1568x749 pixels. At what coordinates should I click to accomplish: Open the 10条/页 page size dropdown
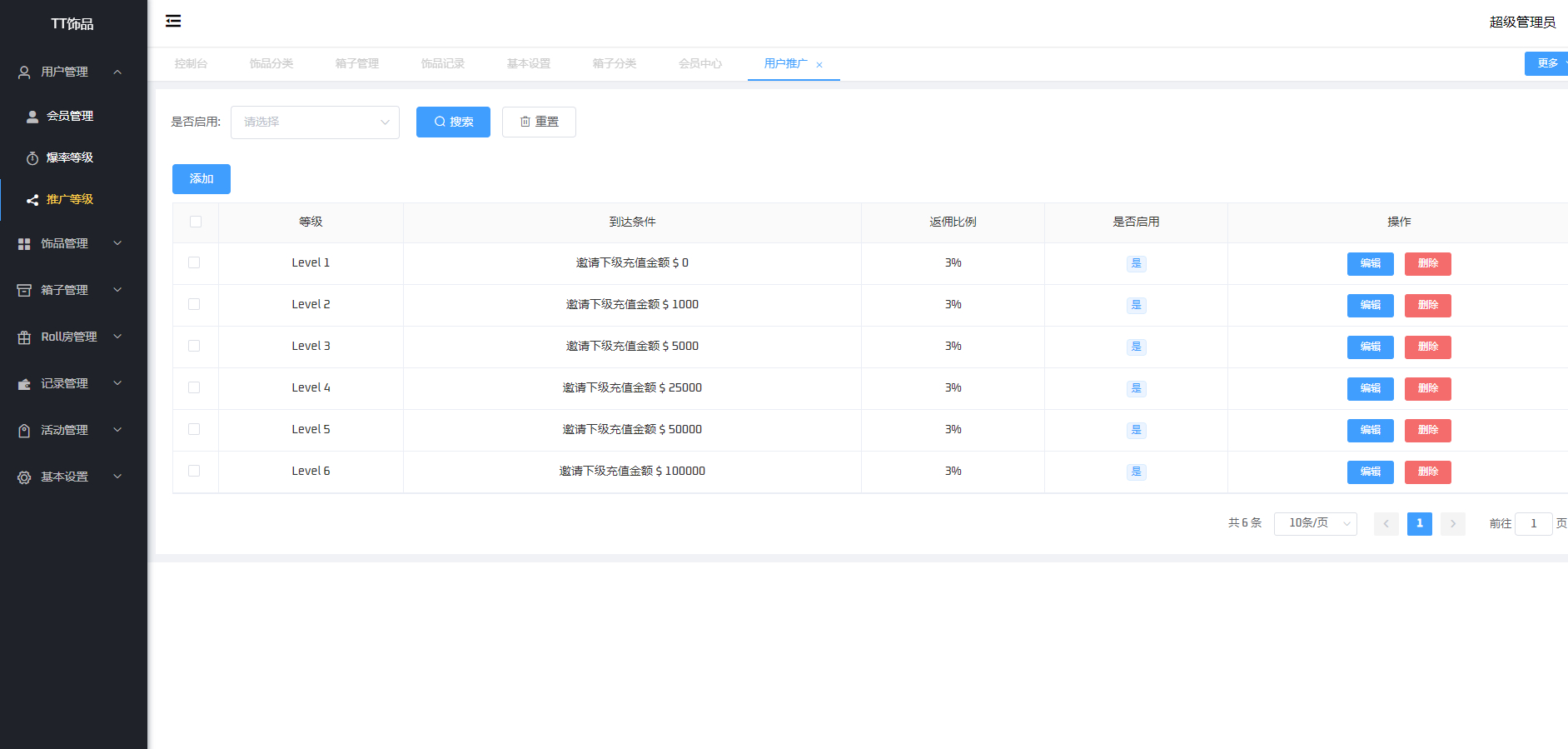pyautogui.click(x=1315, y=523)
